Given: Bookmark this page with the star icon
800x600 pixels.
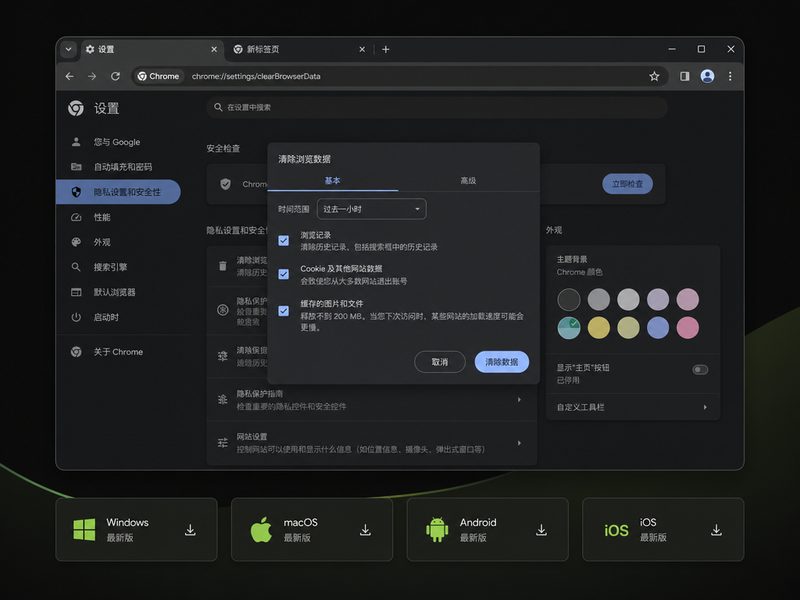Looking at the screenshot, I should click(654, 76).
